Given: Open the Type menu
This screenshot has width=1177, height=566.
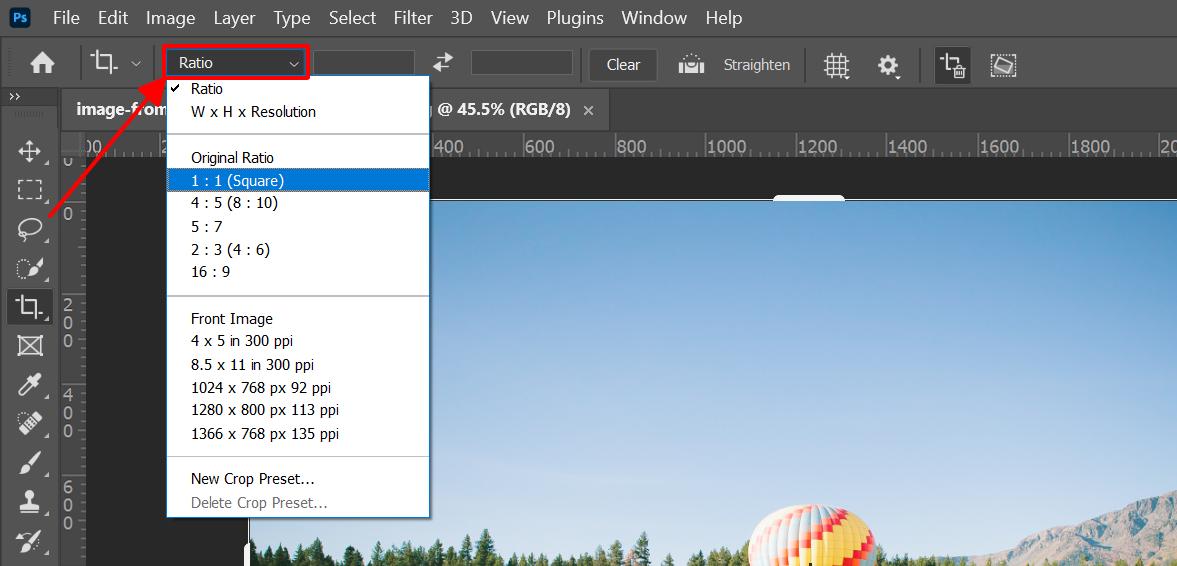Looking at the screenshot, I should point(292,18).
